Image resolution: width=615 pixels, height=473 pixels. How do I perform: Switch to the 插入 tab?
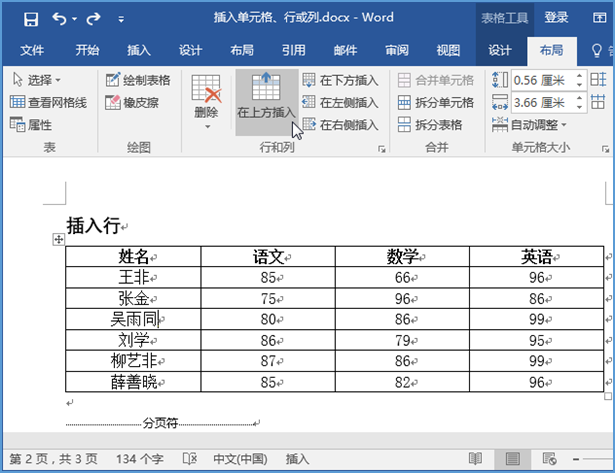point(138,50)
